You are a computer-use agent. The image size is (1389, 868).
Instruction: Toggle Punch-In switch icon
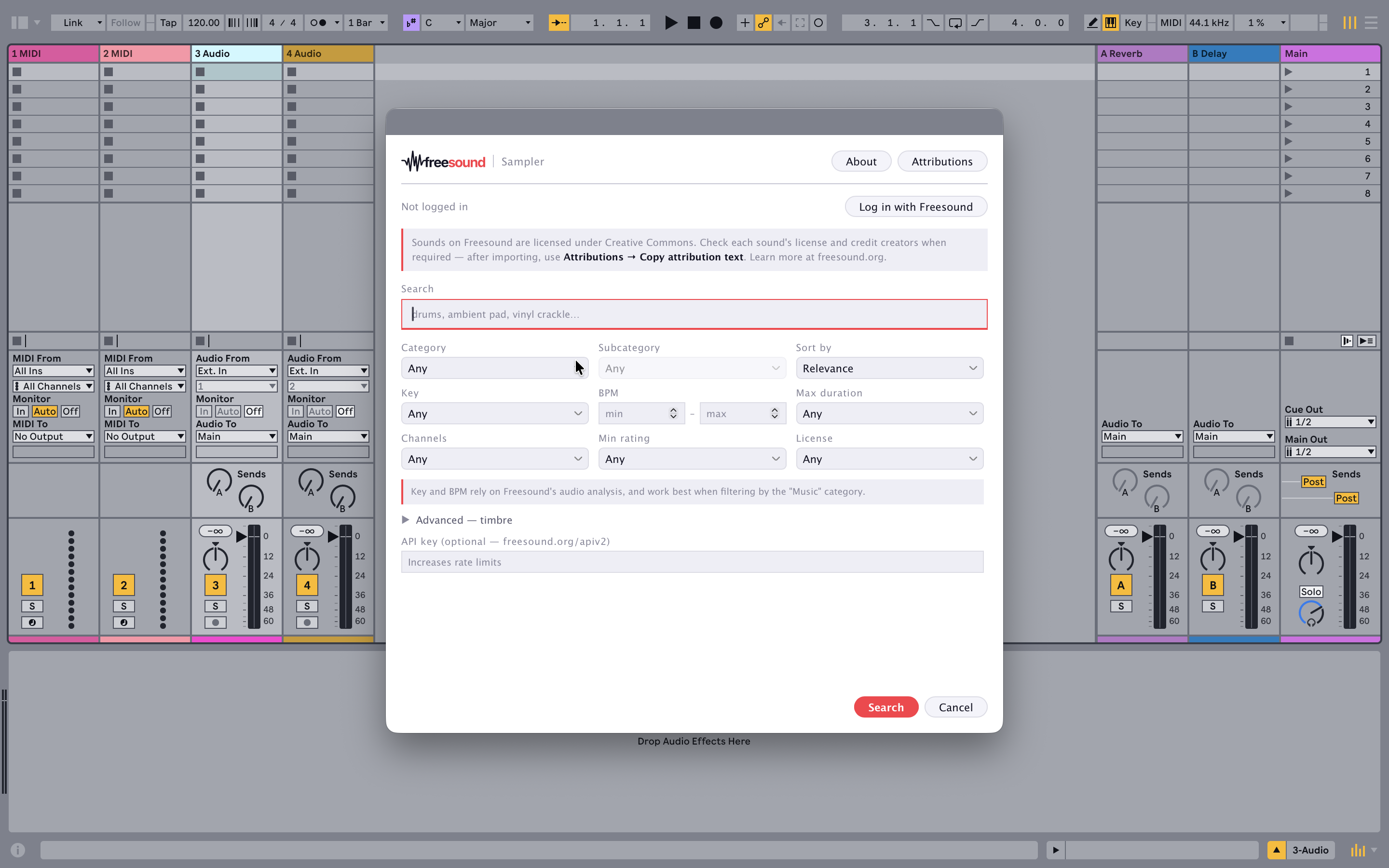(933, 23)
